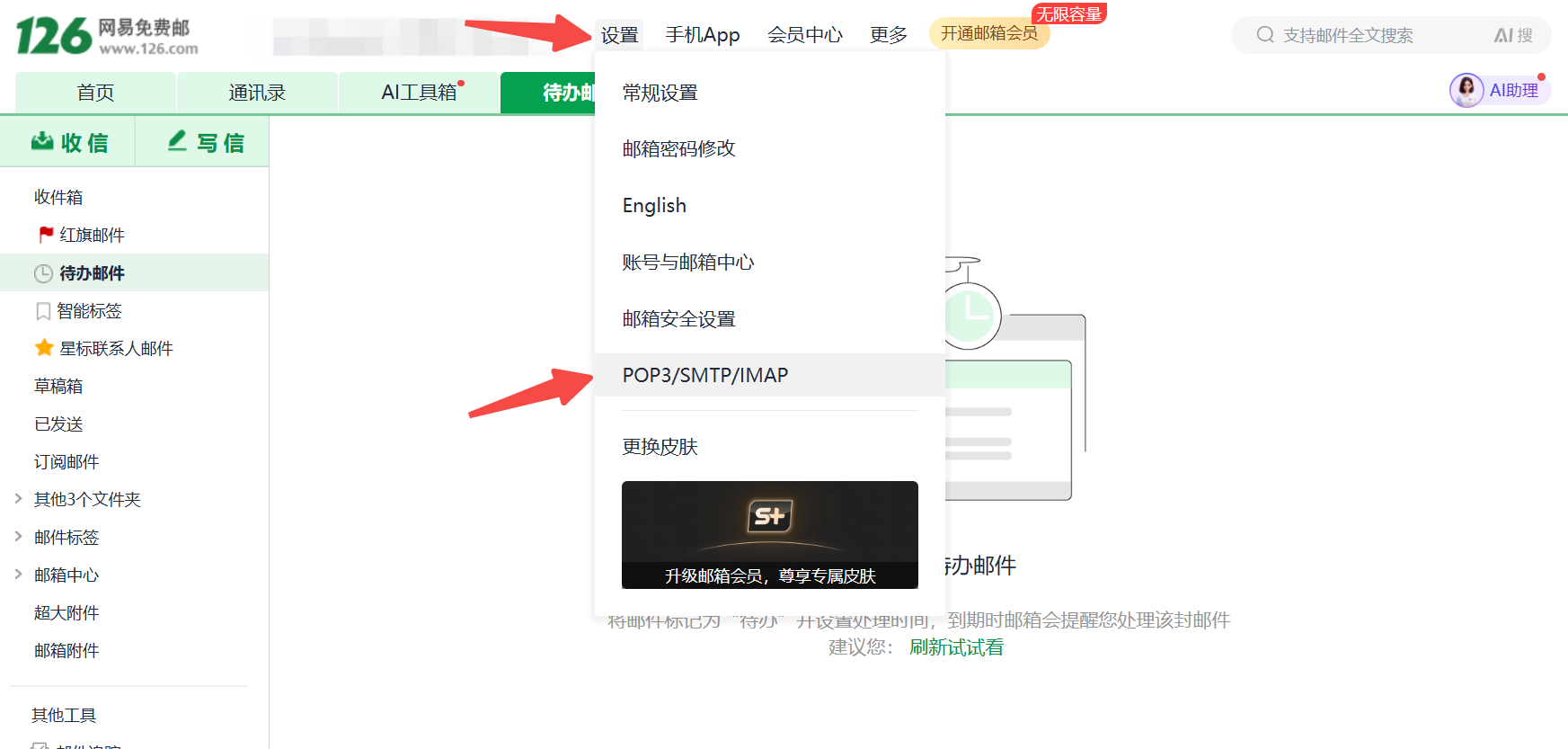Open the AI assistant avatar

[x=1466, y=90]
